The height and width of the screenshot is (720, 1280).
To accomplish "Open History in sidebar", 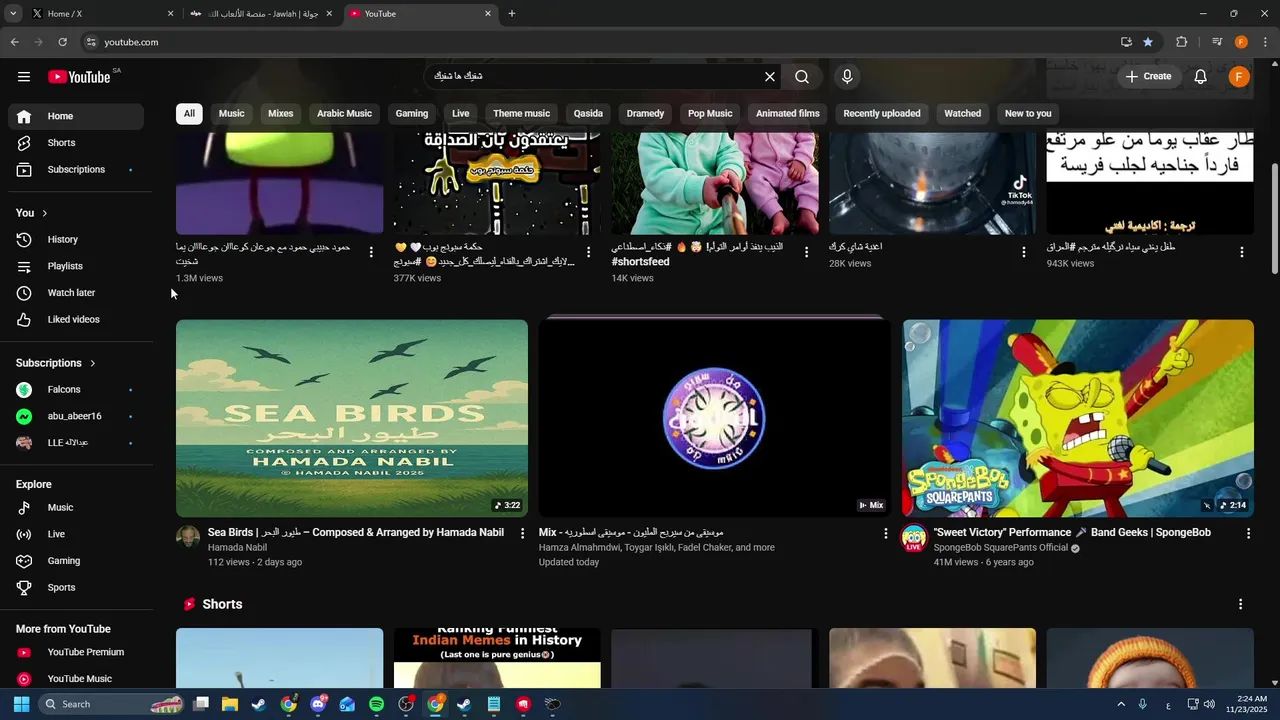I will (76, 240).
